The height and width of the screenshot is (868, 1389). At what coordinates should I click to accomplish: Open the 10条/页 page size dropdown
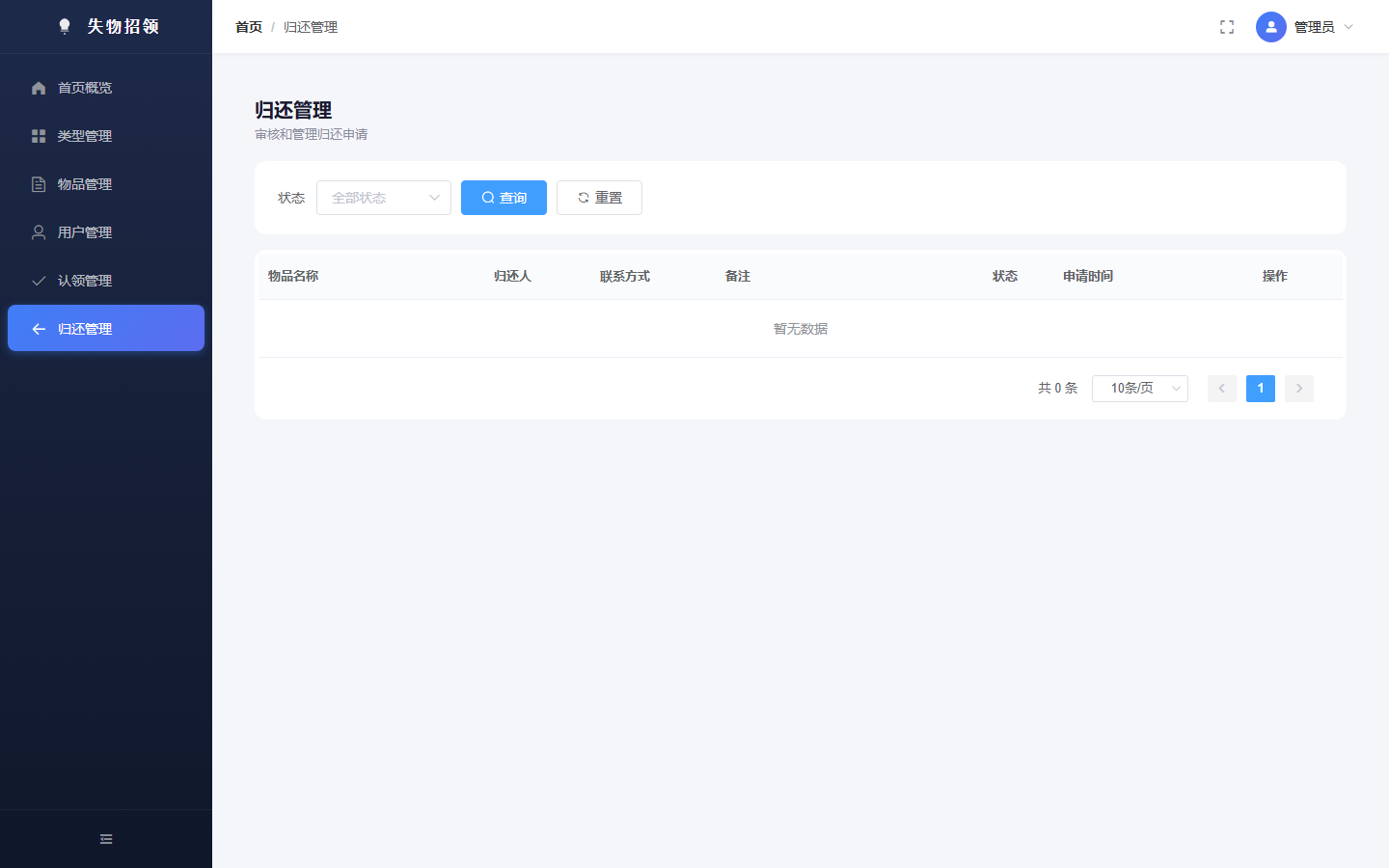[x=1140, y=389]
